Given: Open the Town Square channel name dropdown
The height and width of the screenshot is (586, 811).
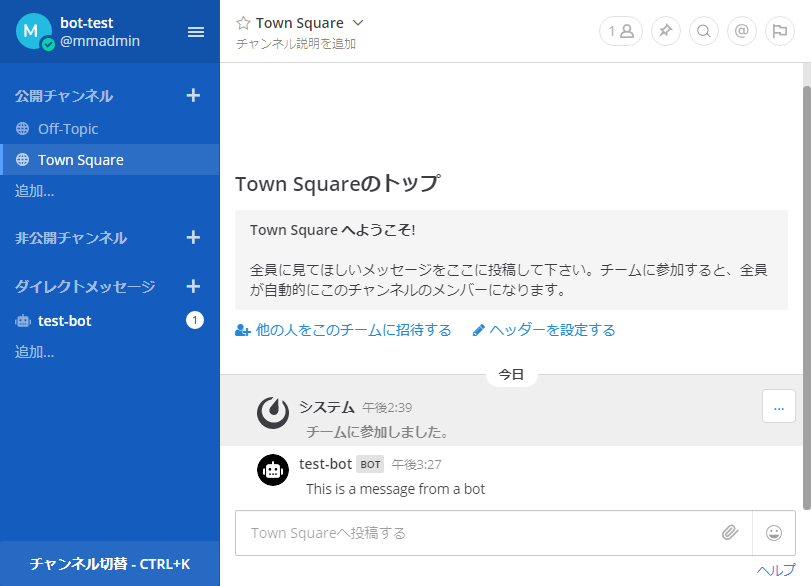Looking at the screenshot, I should click(x=358, y=21).
